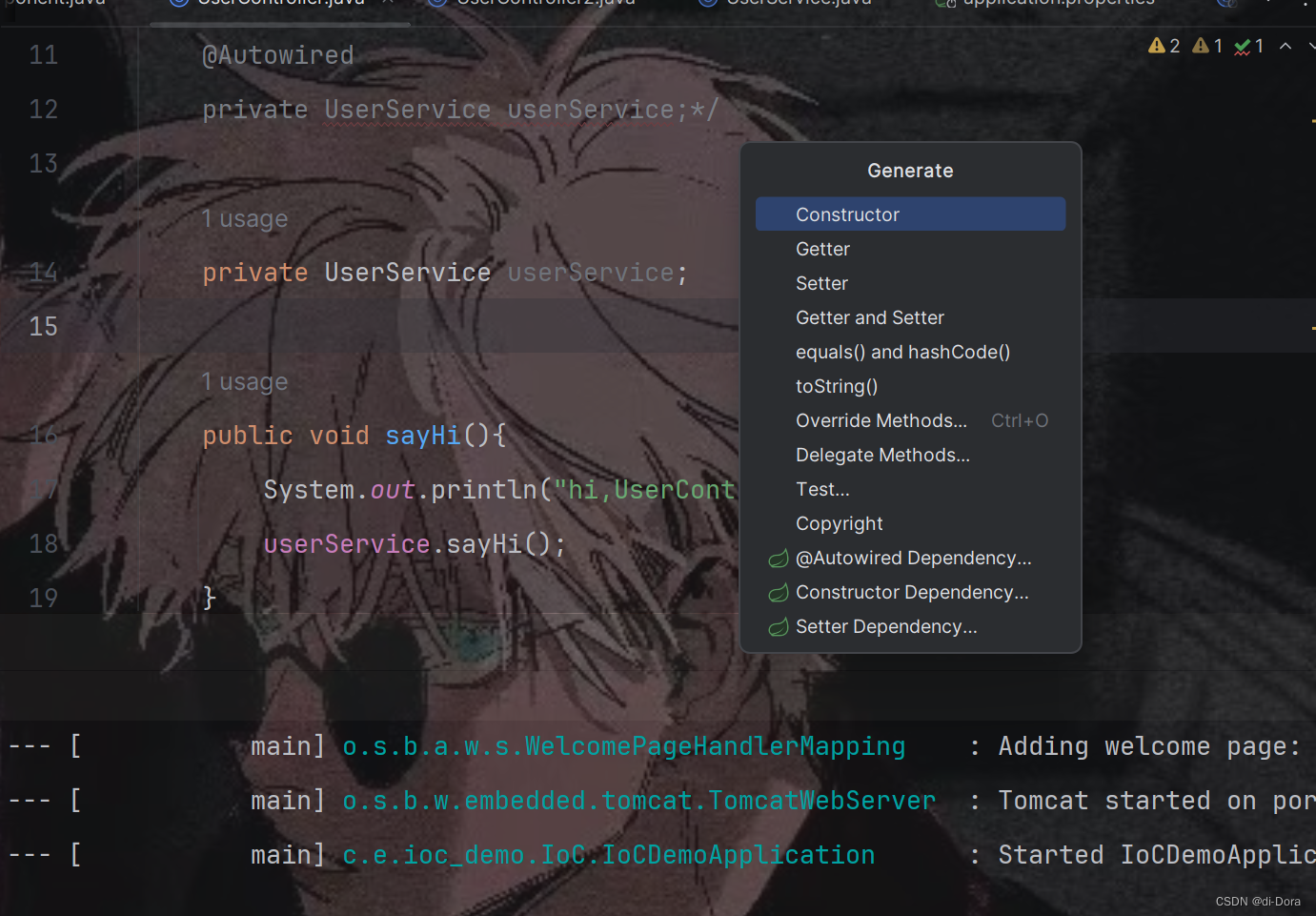Click Spring leaf icon beside Constructor Dependency
The width and height of the screenshot is (1316, 916).
779,592
